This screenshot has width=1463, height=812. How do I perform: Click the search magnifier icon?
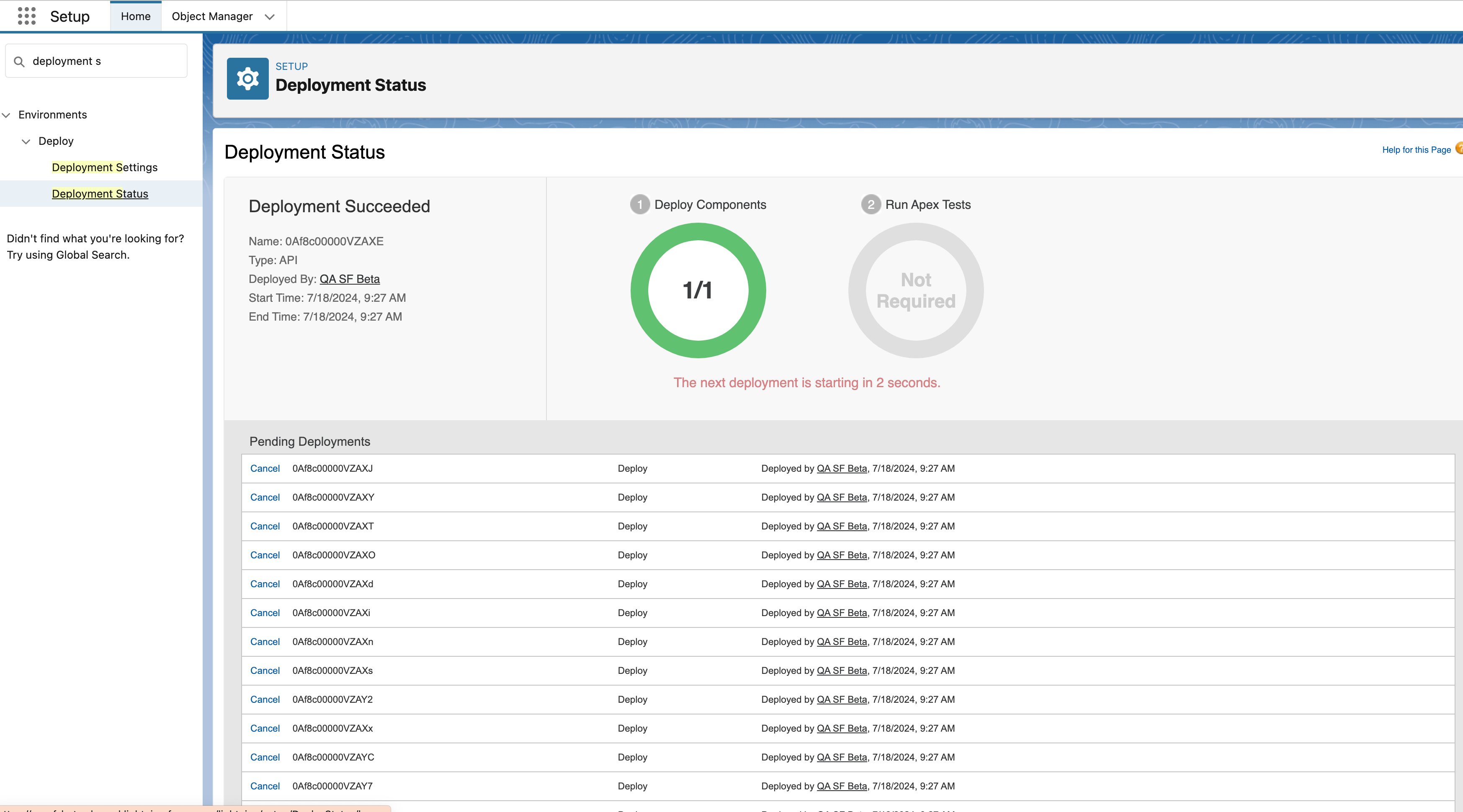(x=19, y=62)
